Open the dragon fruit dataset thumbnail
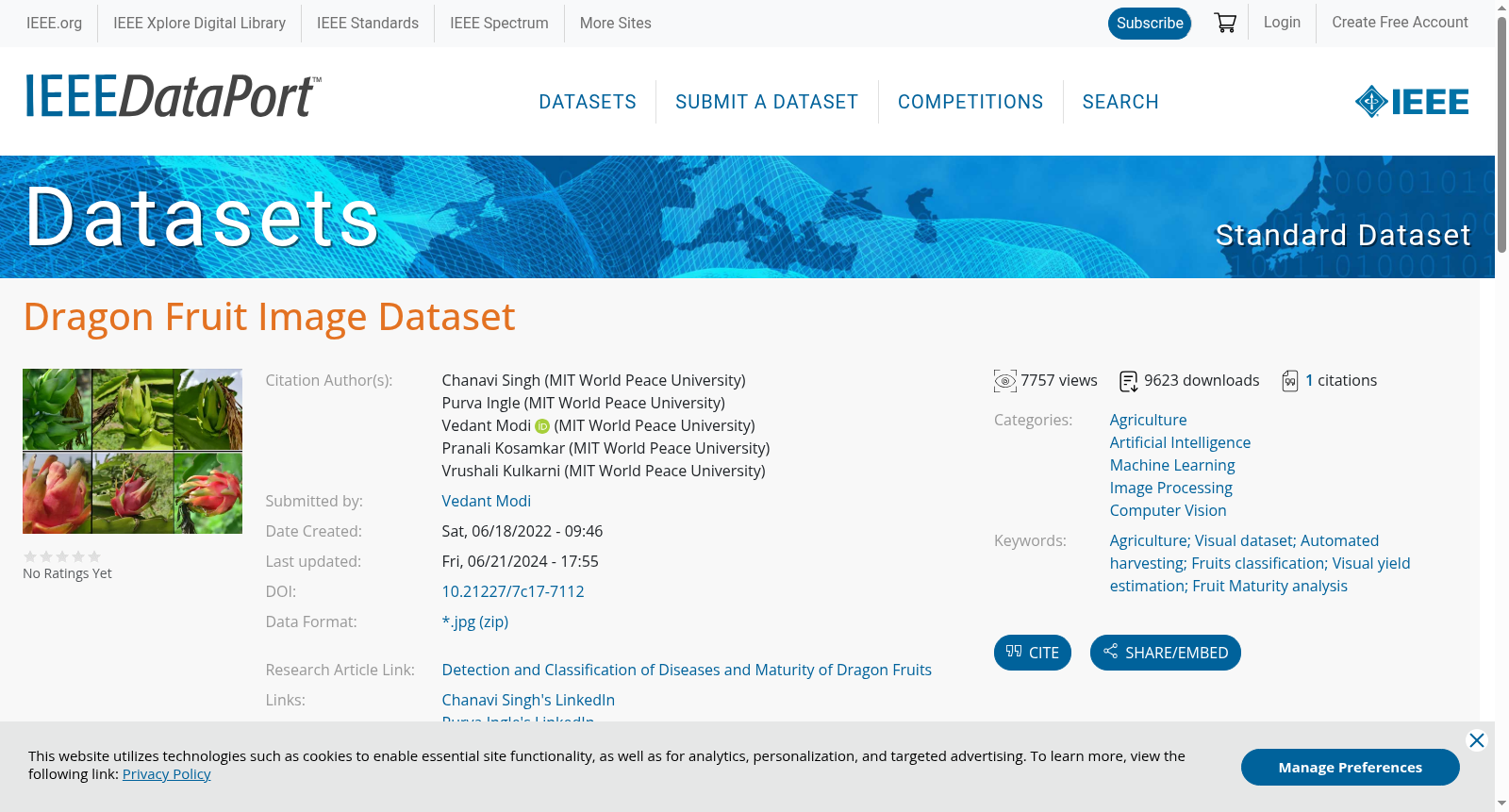 click(132, 451)
